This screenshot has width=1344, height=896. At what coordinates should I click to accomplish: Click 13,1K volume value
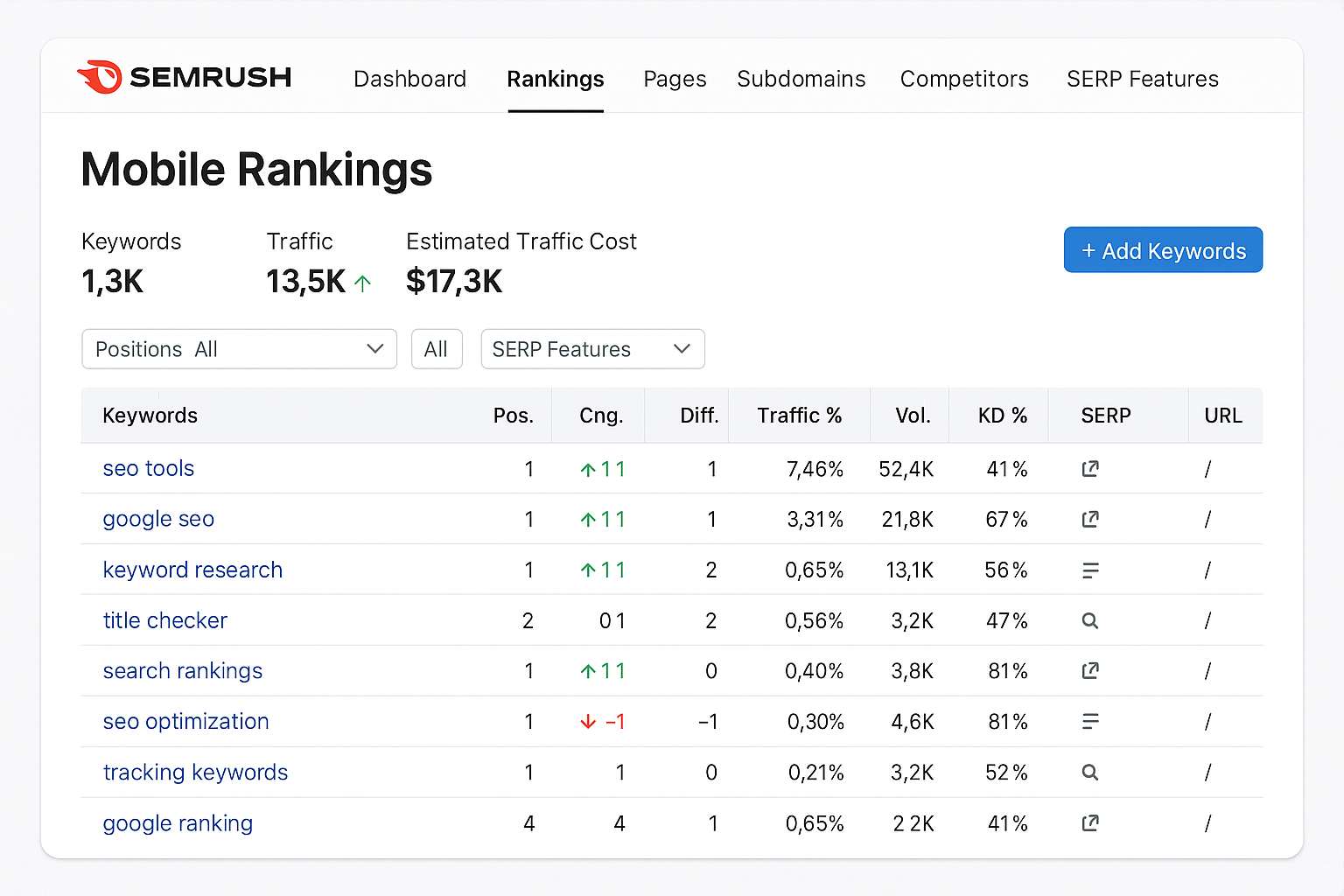910,570
